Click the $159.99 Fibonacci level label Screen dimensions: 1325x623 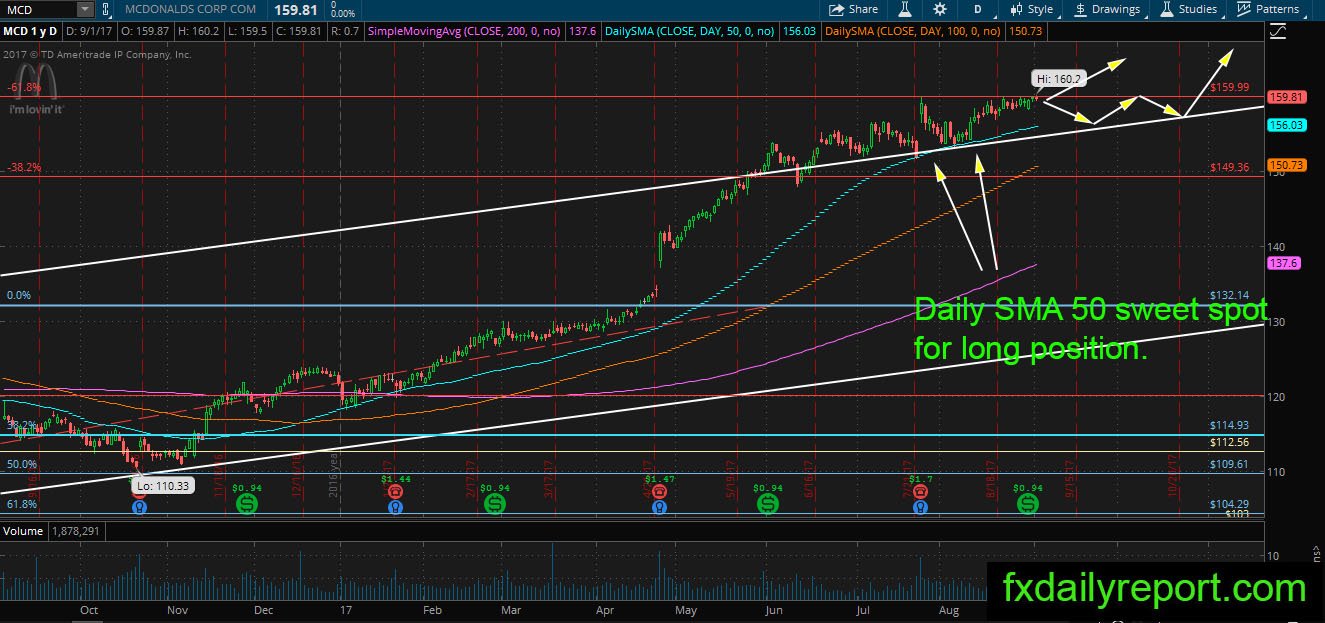click(1228, 87)
